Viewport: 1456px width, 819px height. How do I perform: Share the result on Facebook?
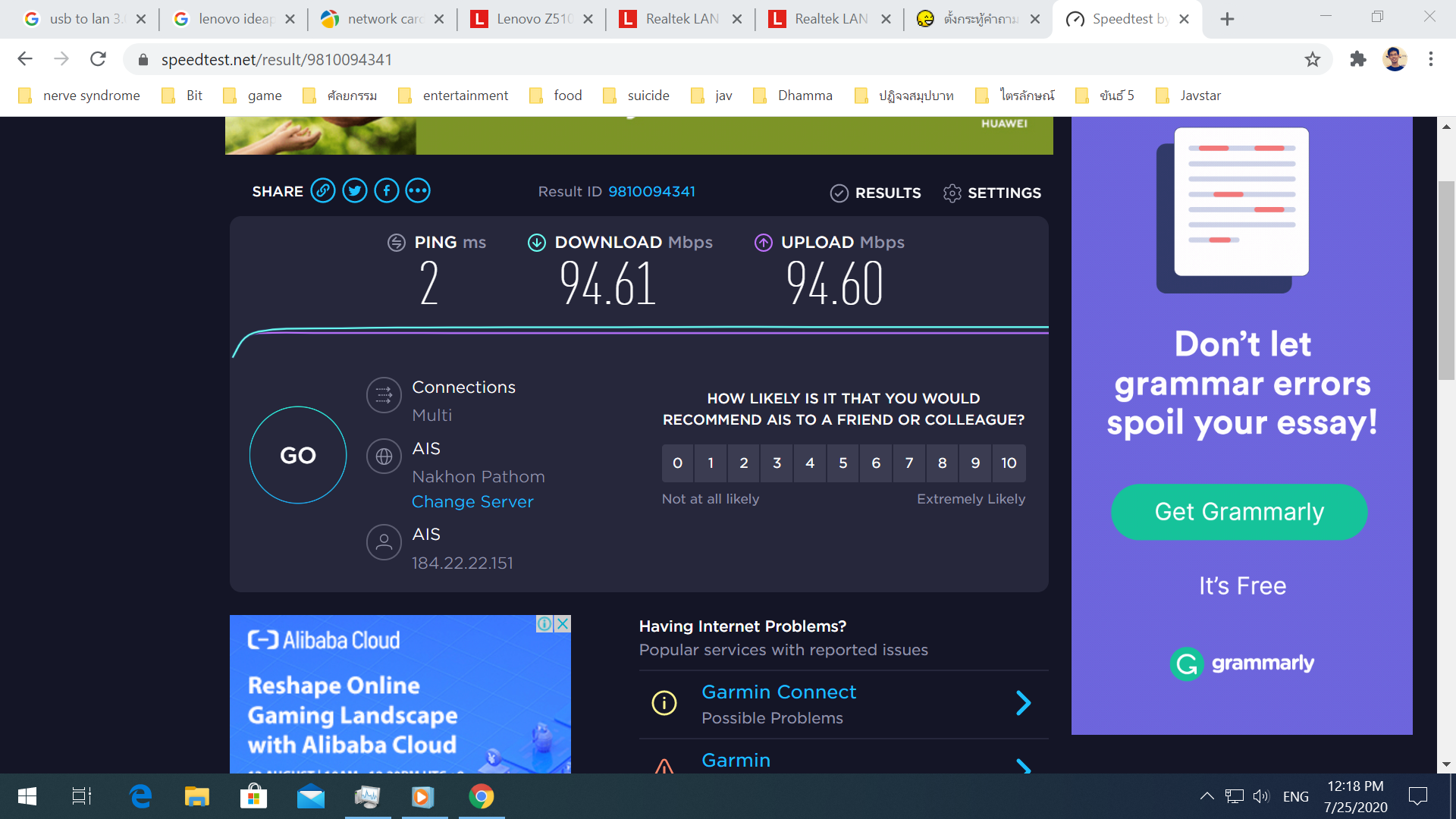(x=387, y=191)
